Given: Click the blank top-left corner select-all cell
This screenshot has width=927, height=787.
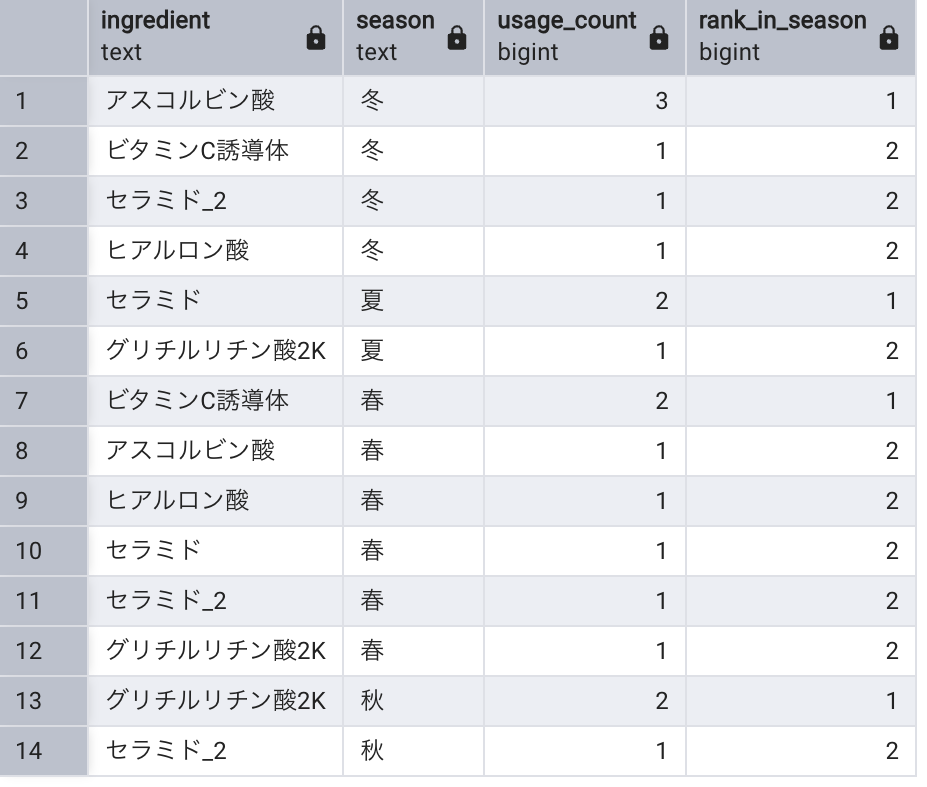Looking at the screenshot, I should [43, 37].
